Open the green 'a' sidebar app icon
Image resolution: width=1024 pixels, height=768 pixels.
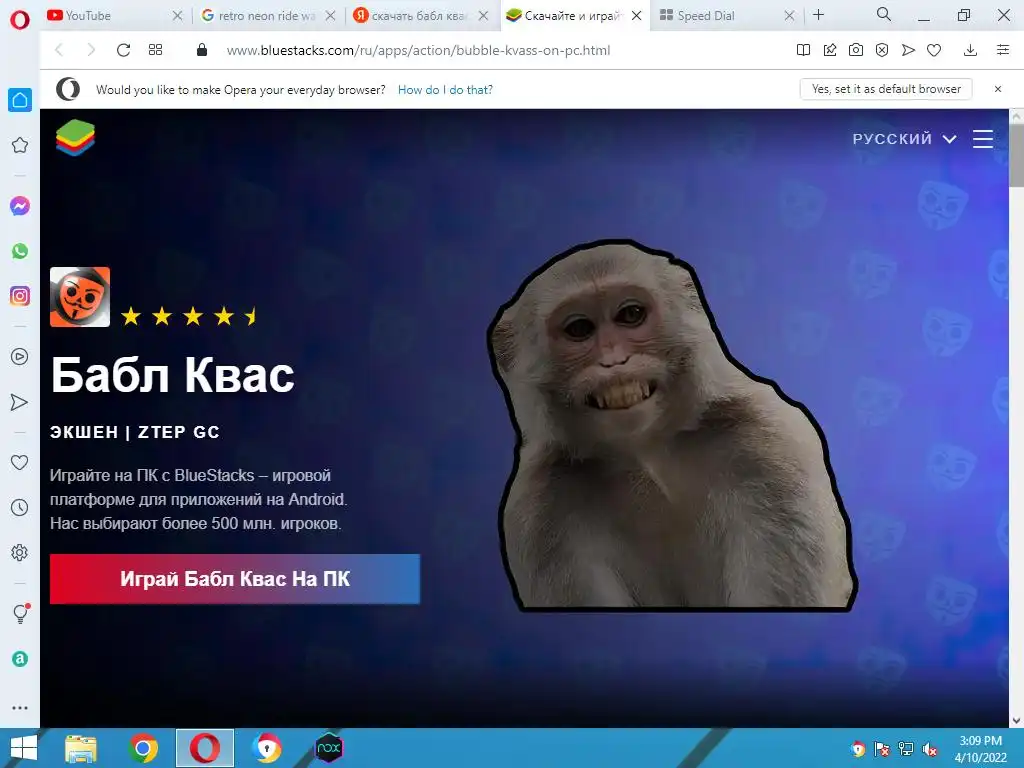tap(20, 659)
